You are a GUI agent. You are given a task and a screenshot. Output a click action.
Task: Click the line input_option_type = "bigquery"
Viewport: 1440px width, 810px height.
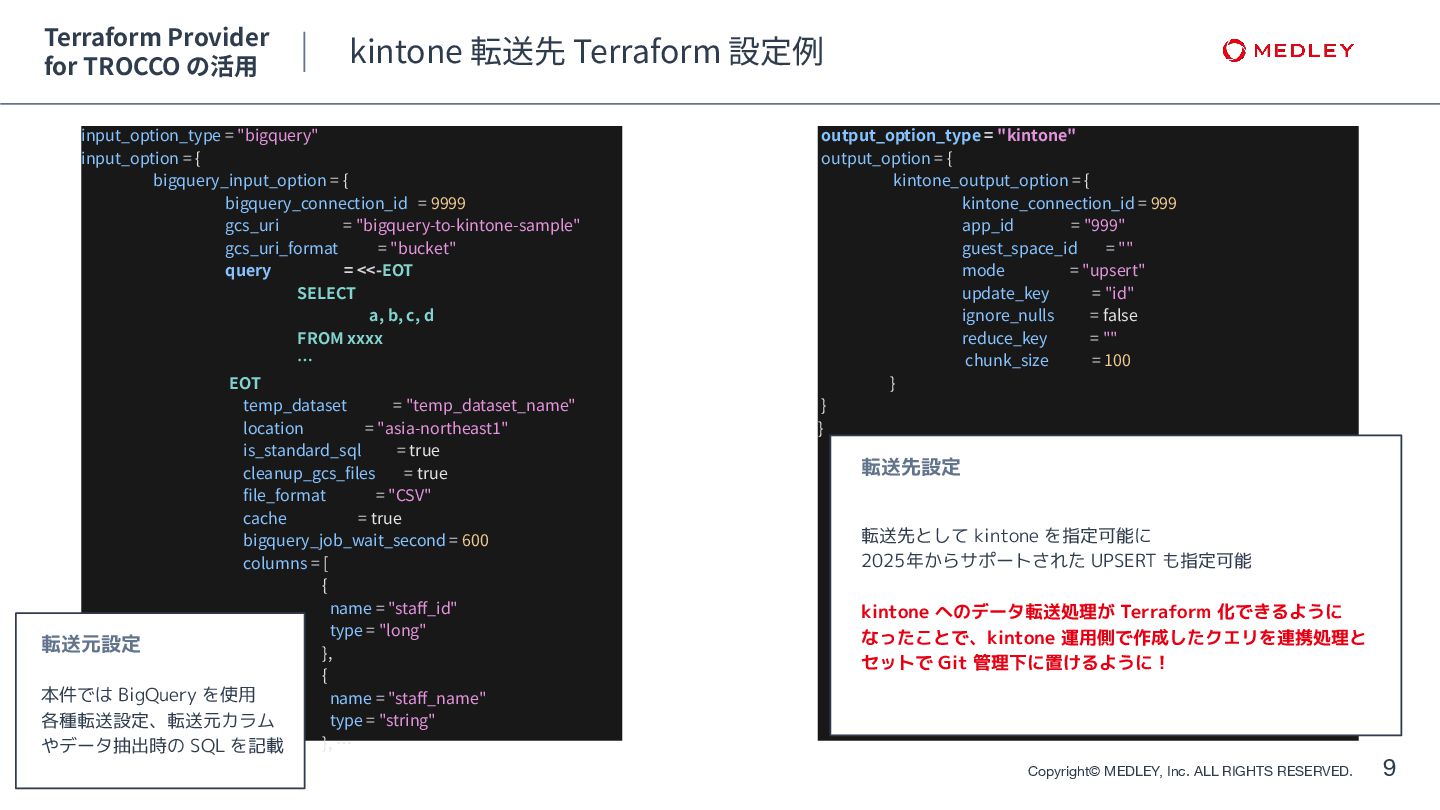200,135
